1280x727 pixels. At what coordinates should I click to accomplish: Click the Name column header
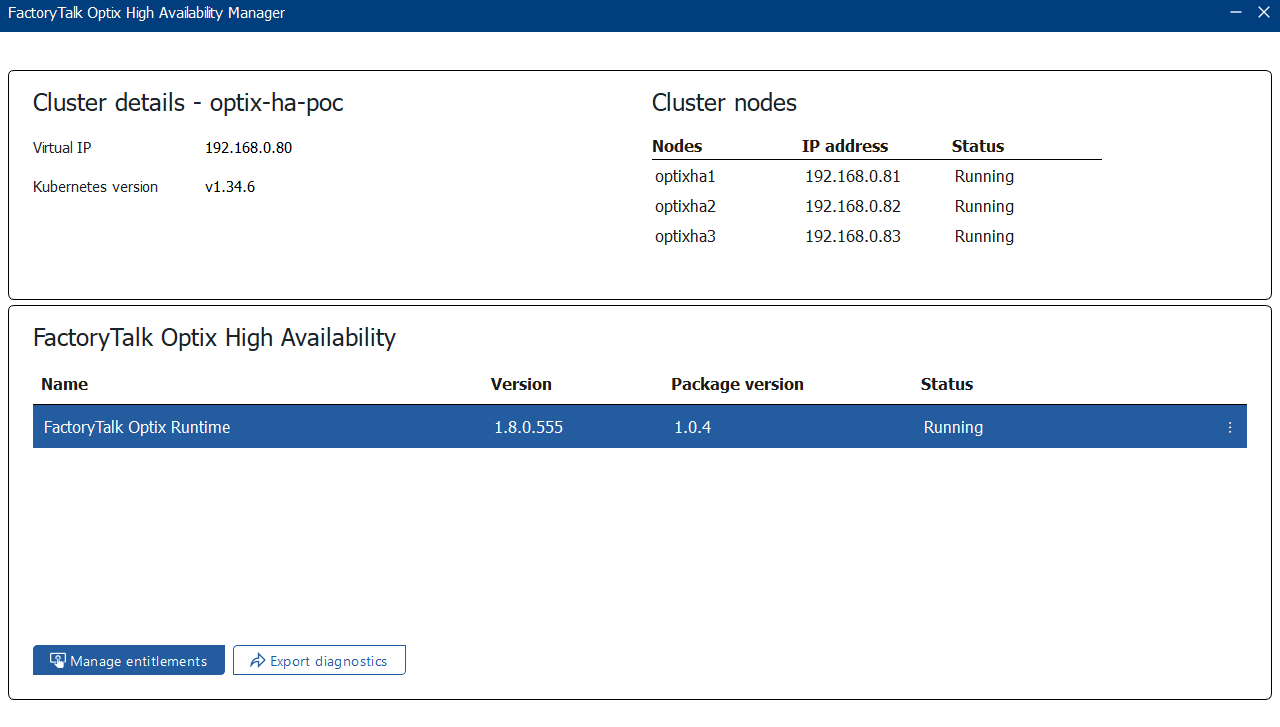click(x=65, y=384)
